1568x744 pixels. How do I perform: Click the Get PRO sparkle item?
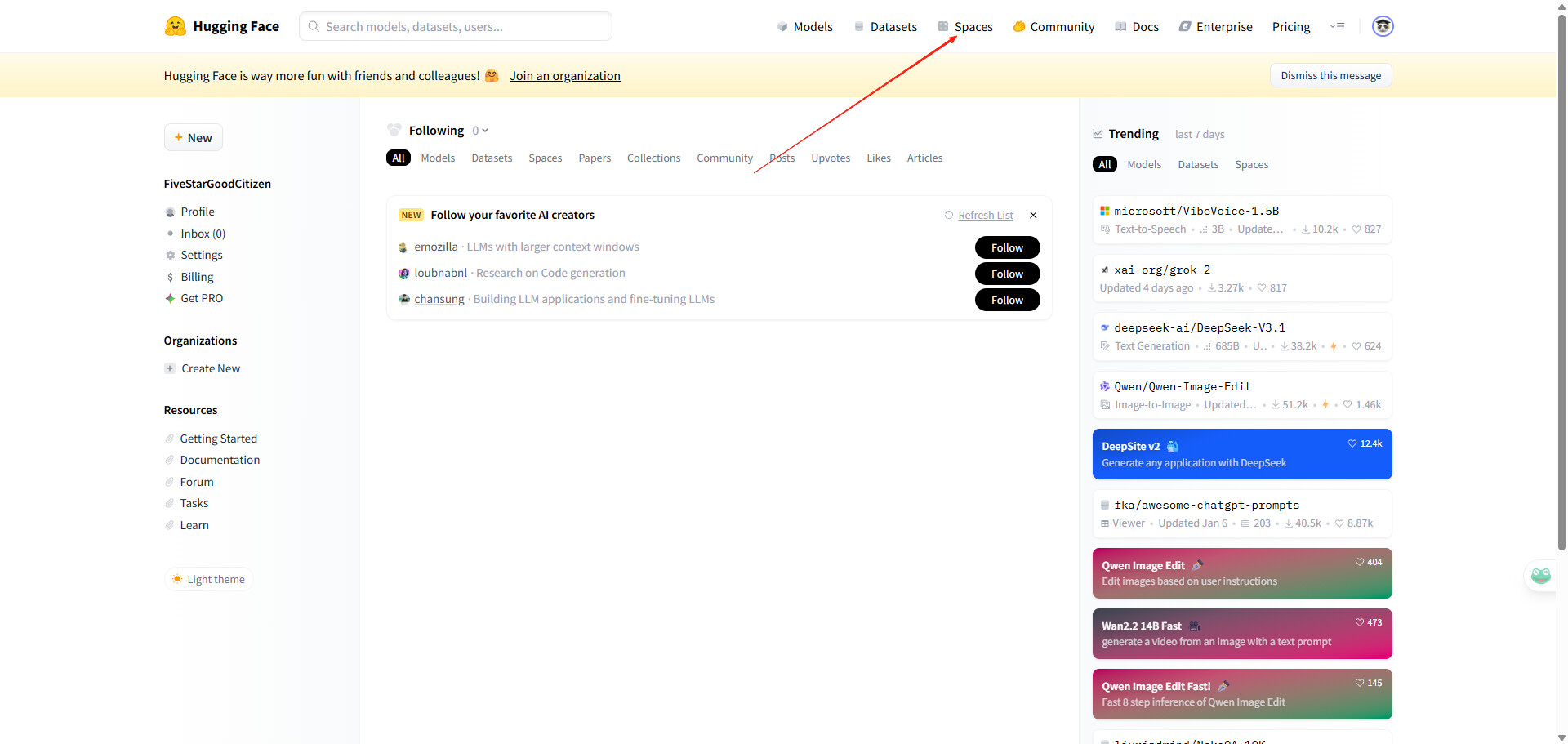[x=171, y=298]
